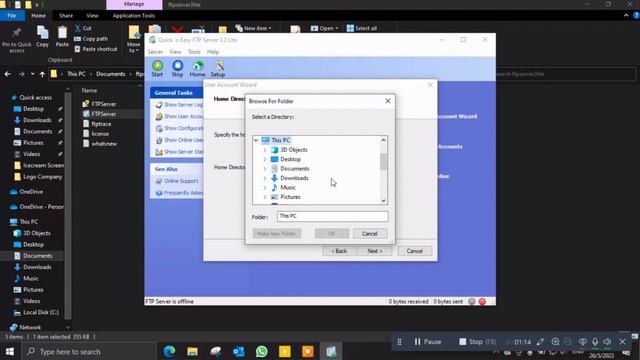Select the Downloads folder in the Browse dialog tree

tap(294, 178)
